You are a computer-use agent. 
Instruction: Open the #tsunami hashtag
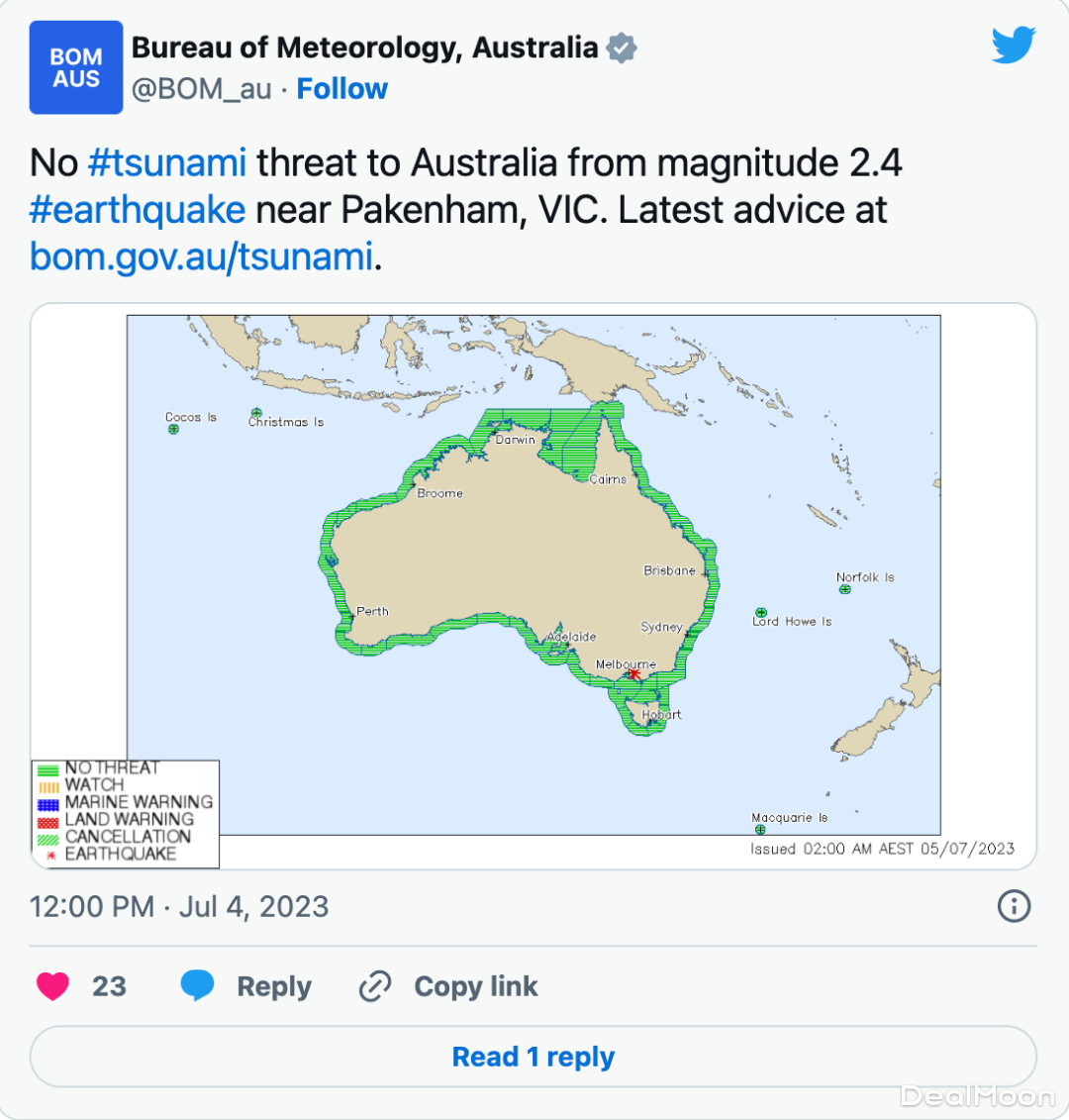coord(167,162)
